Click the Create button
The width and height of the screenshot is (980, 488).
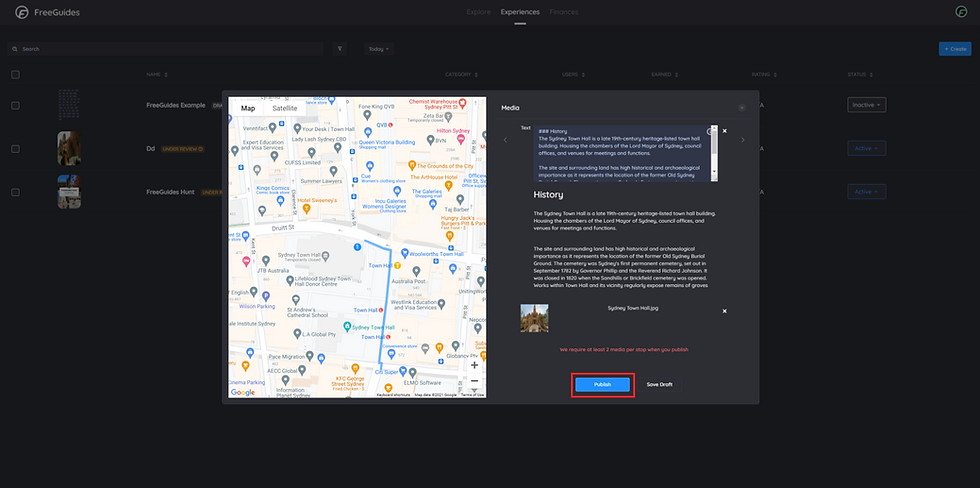(955, 49)
